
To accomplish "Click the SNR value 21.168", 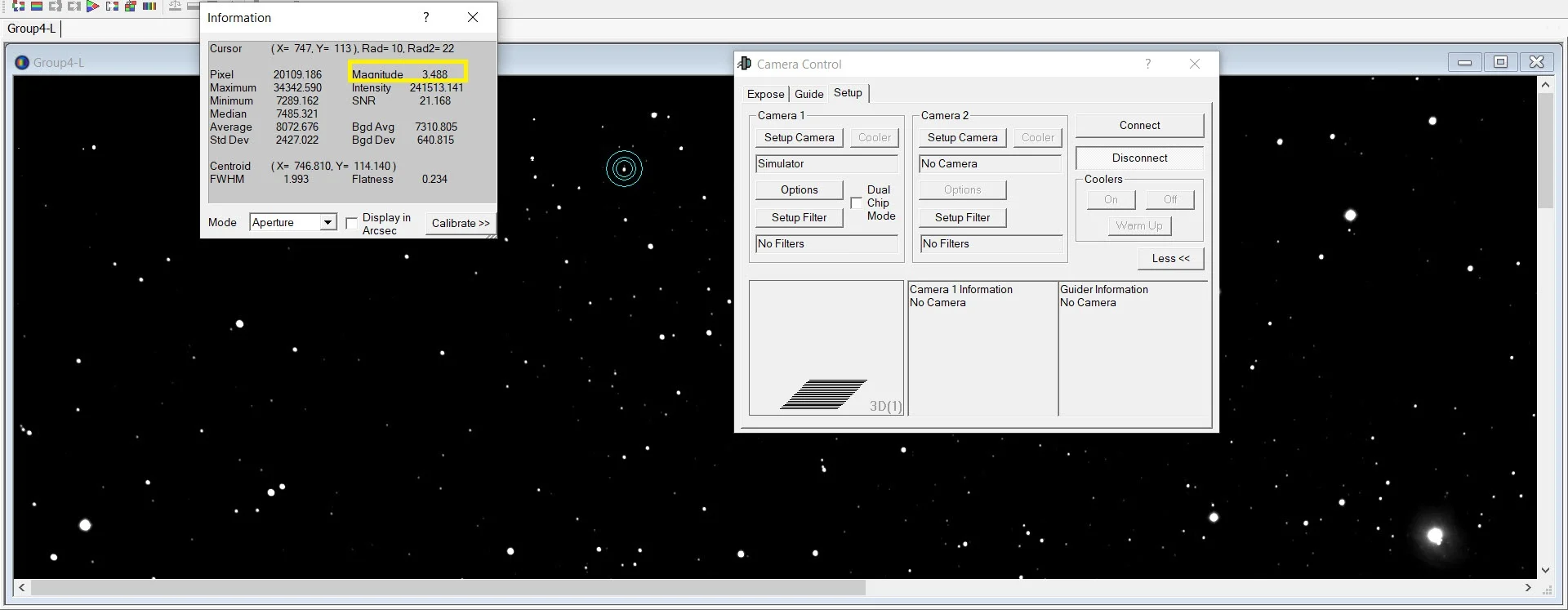I will coord(434,100).
